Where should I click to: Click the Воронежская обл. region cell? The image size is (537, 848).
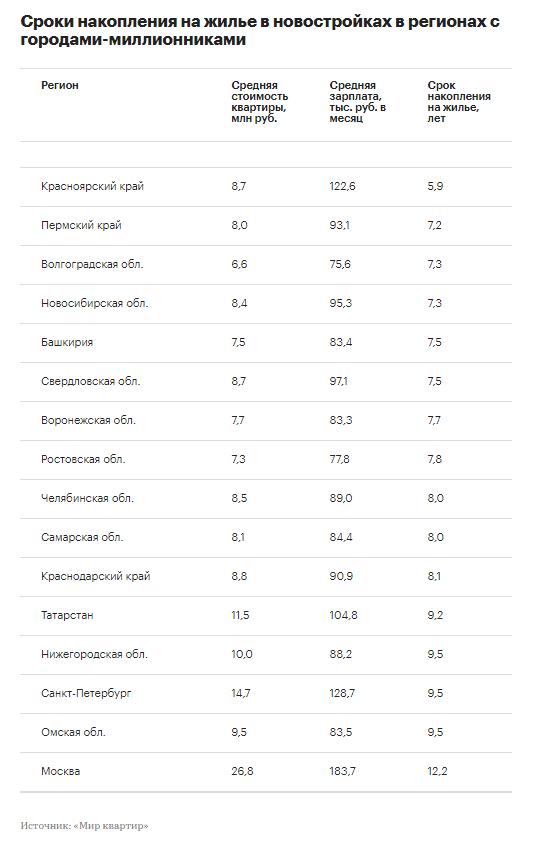[88, 420]
